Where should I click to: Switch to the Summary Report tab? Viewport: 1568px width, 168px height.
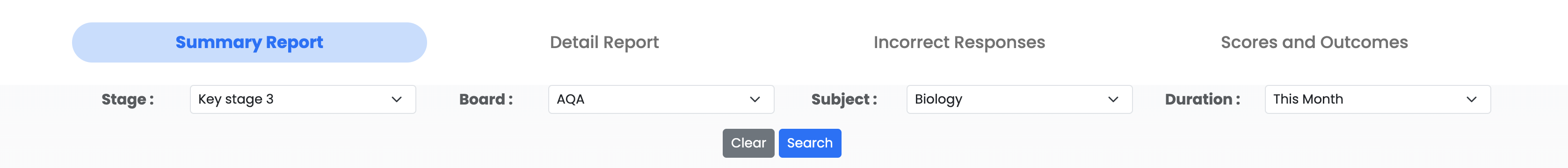point(249,42)
